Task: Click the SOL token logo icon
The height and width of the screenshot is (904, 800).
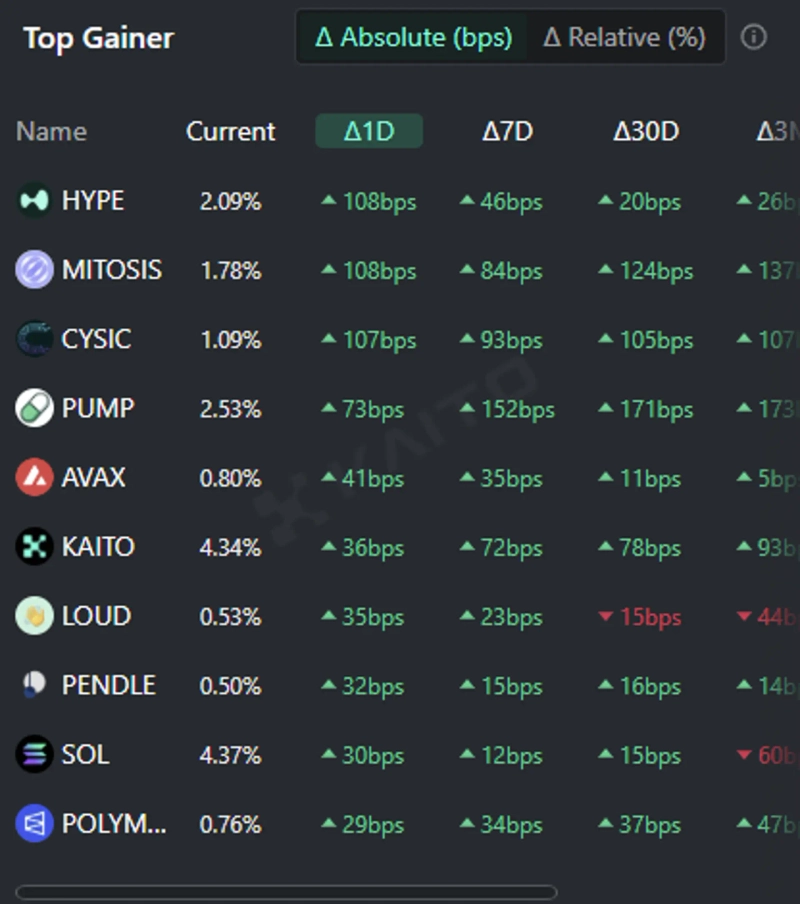Action: (34, 754)
